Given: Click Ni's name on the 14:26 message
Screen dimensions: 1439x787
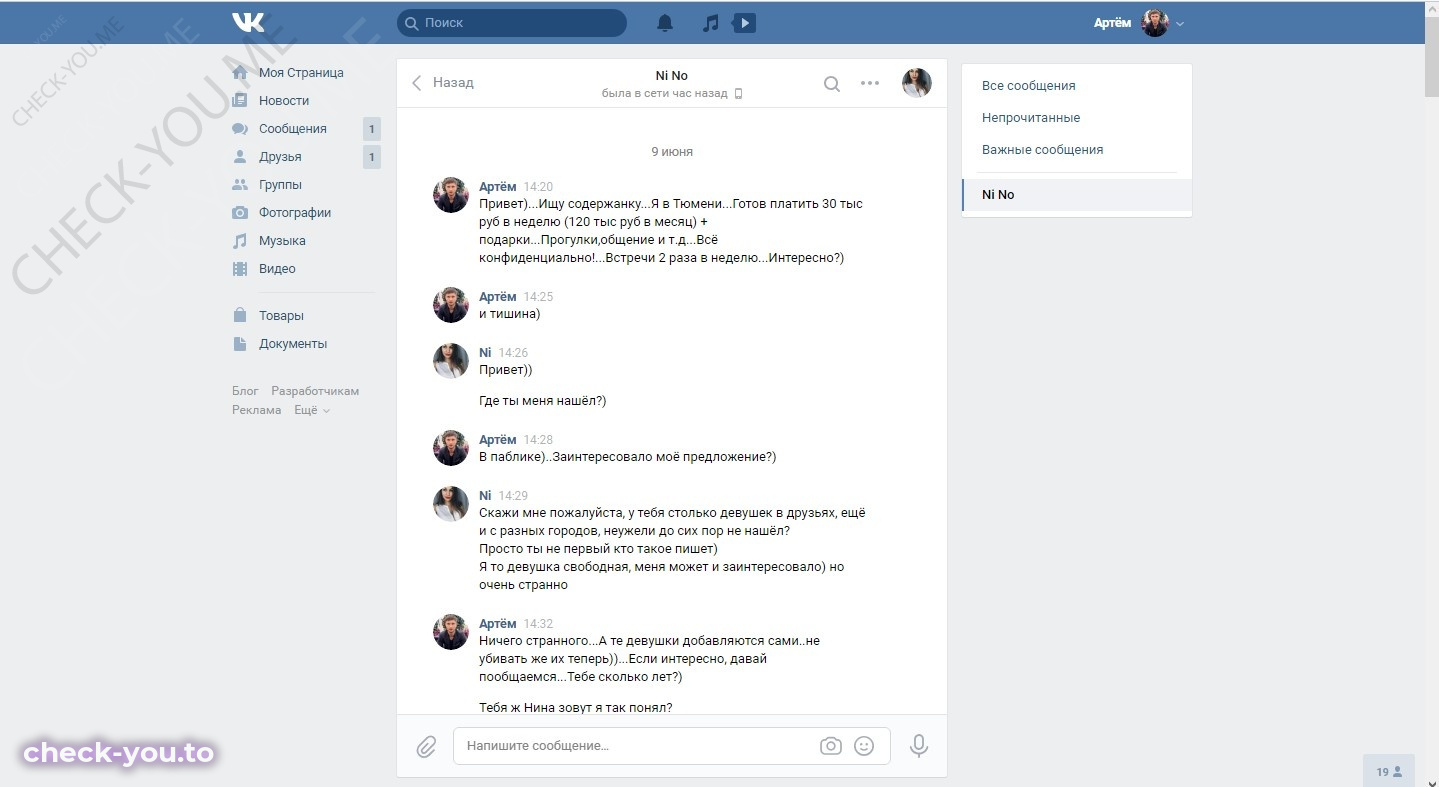Looking at the screenshot, I should pos(485,353).
